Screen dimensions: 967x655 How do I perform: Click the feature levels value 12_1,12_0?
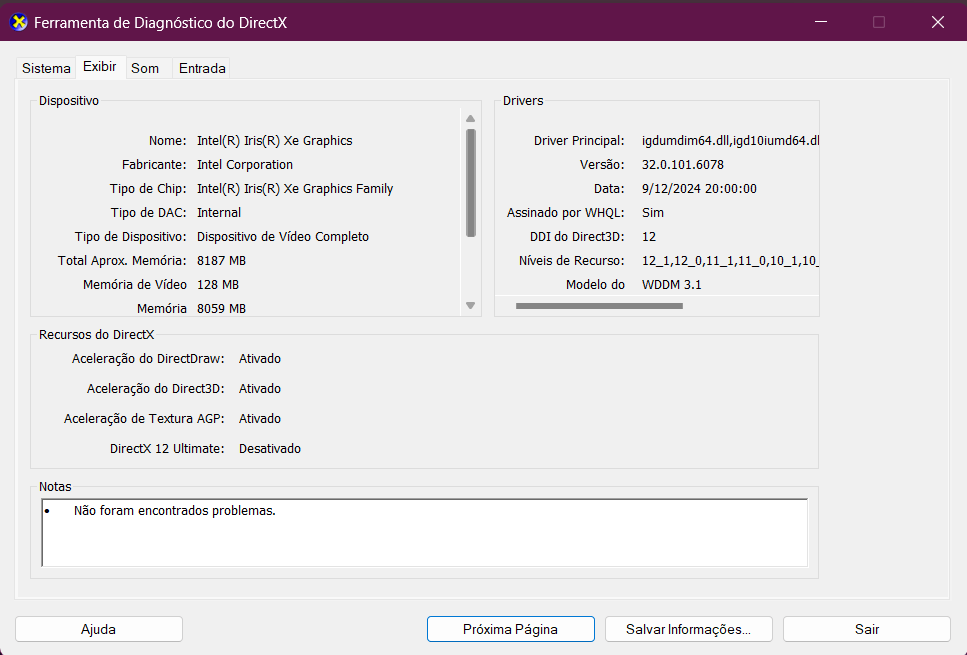tap(730, 261)
